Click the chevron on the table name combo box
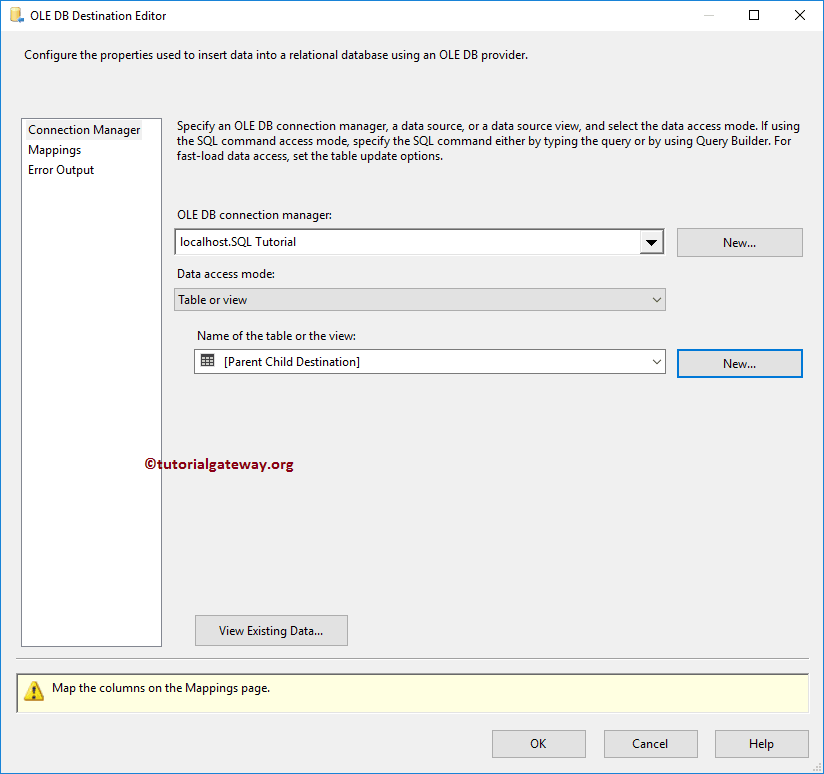Viewport: 824px width, 774px height. (x=657, y=363)
